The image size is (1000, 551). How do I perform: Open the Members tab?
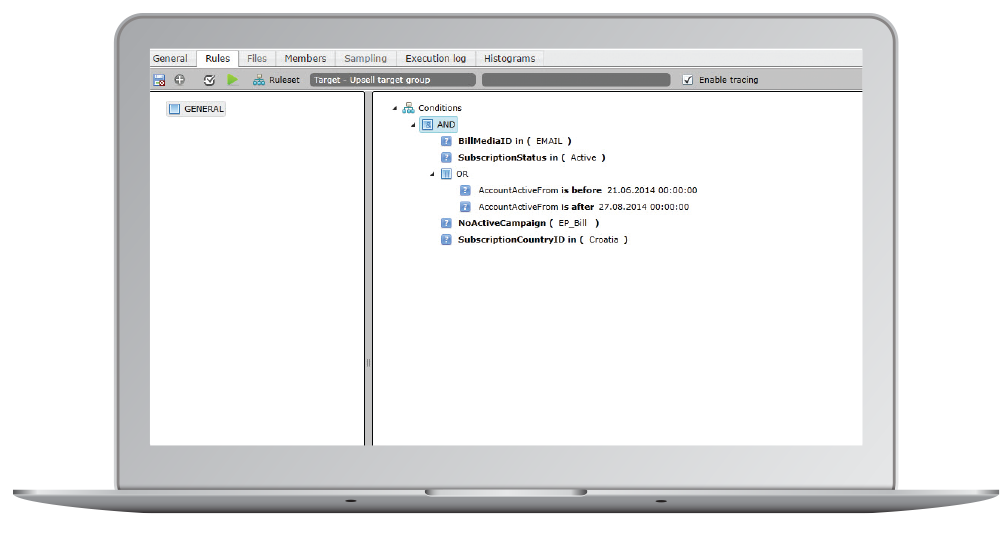pyautogui.click(x=305, y=58)
